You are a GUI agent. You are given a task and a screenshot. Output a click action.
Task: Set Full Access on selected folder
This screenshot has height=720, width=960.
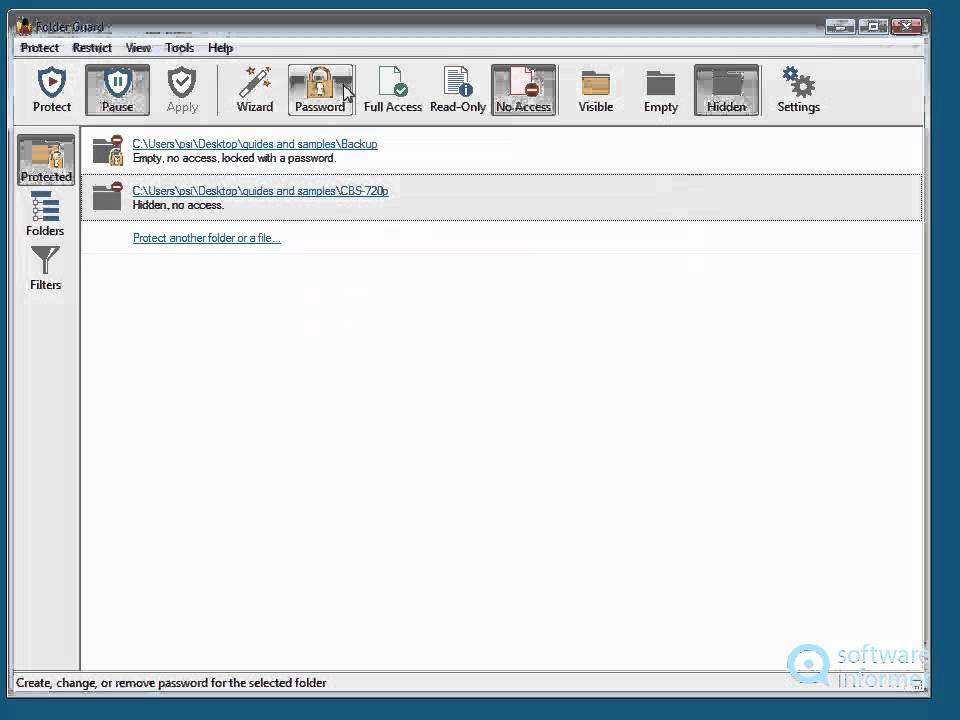pos(392,90)
